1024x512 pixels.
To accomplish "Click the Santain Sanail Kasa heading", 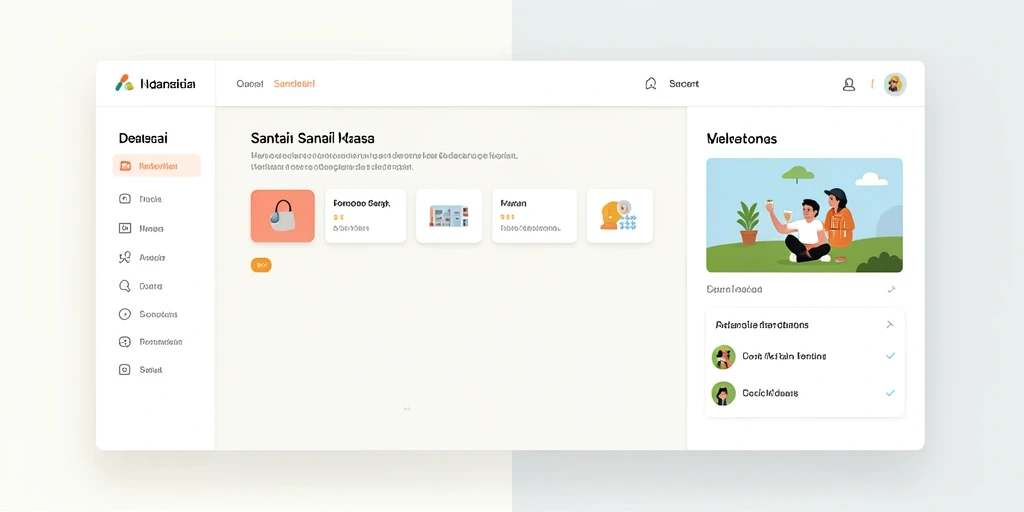I will pos(313,138).
